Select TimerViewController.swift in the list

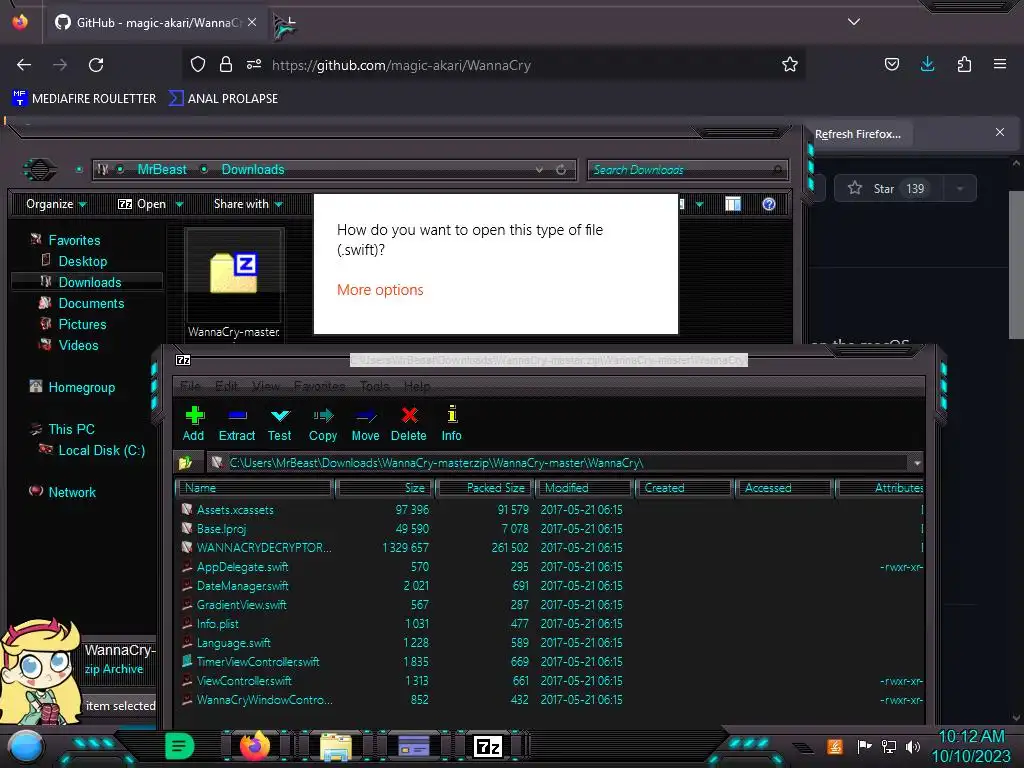[258, 661]
